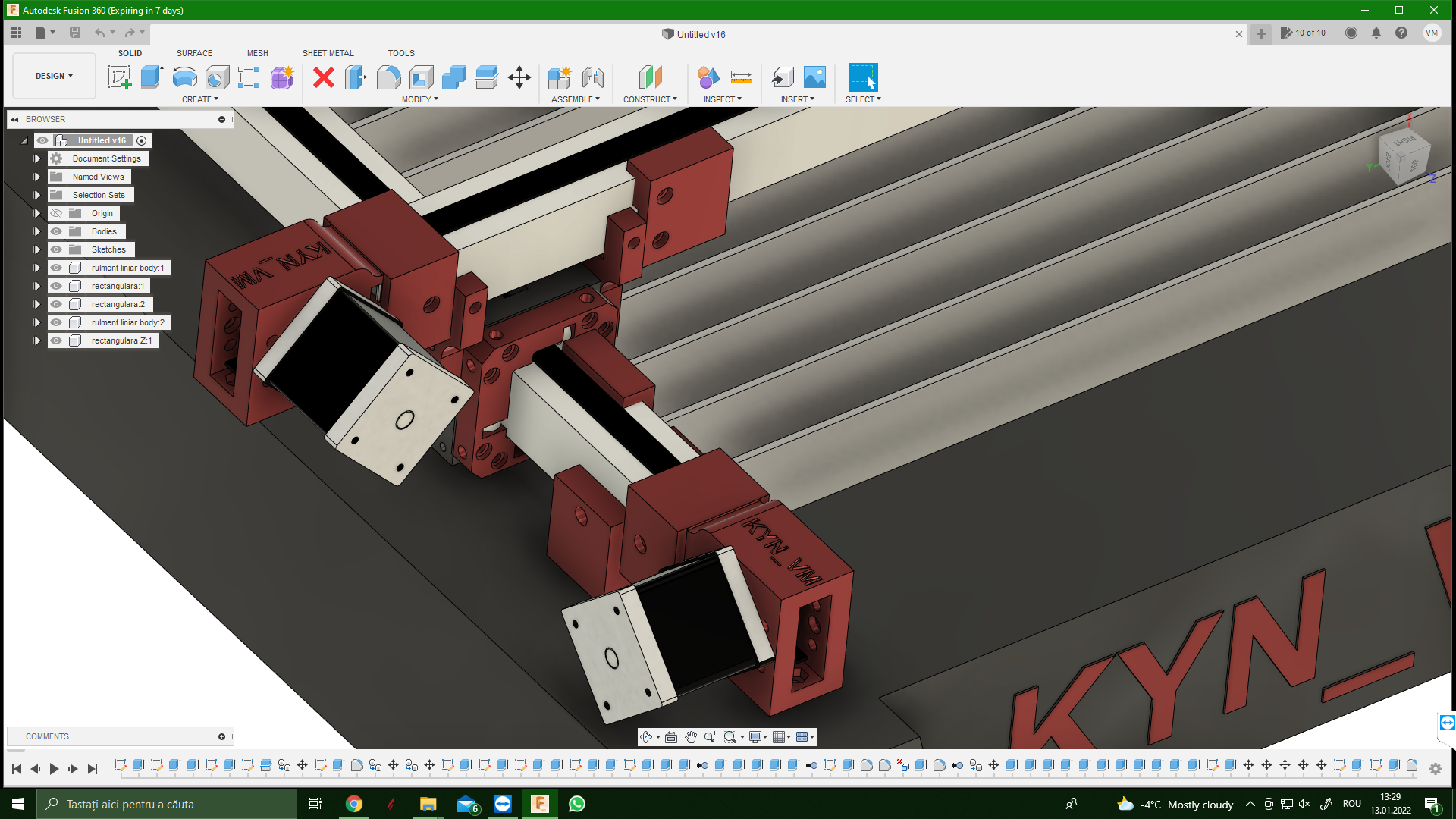Select the Revolve tool icon
The width and height of the screenshot is (1456, 819).
click(x=184, y=77)
